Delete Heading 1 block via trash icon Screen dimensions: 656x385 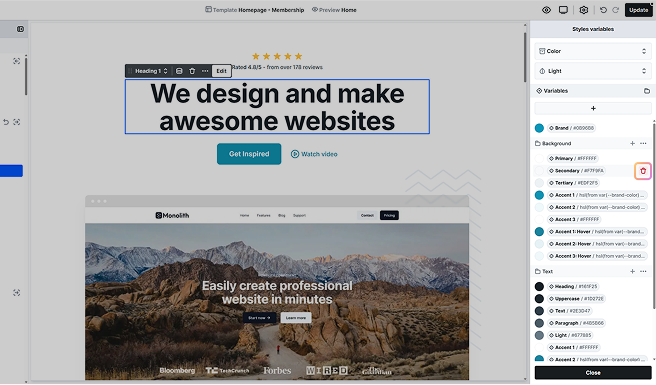192,71
